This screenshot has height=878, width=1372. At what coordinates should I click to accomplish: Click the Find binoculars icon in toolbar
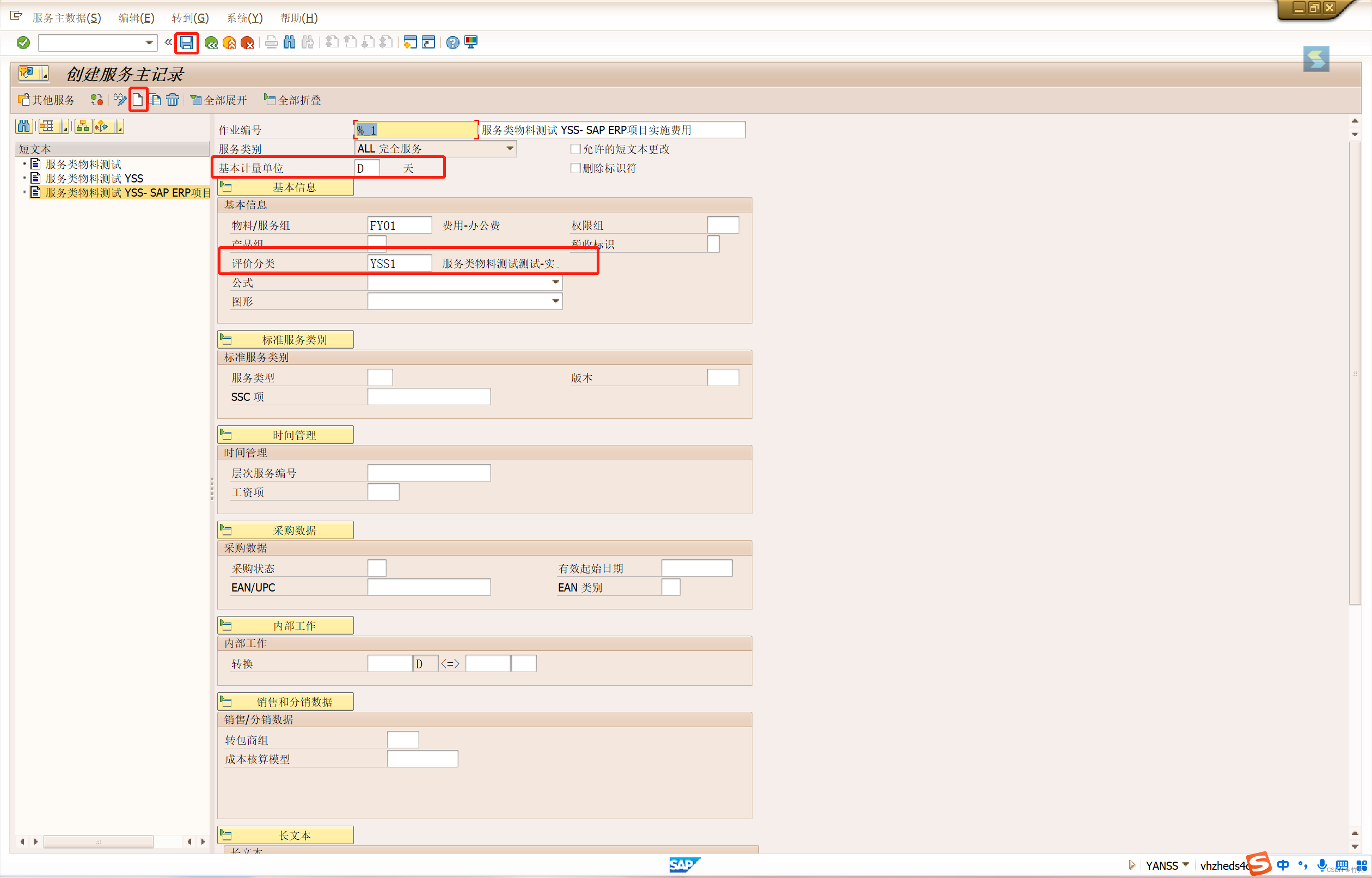[290, 43]
